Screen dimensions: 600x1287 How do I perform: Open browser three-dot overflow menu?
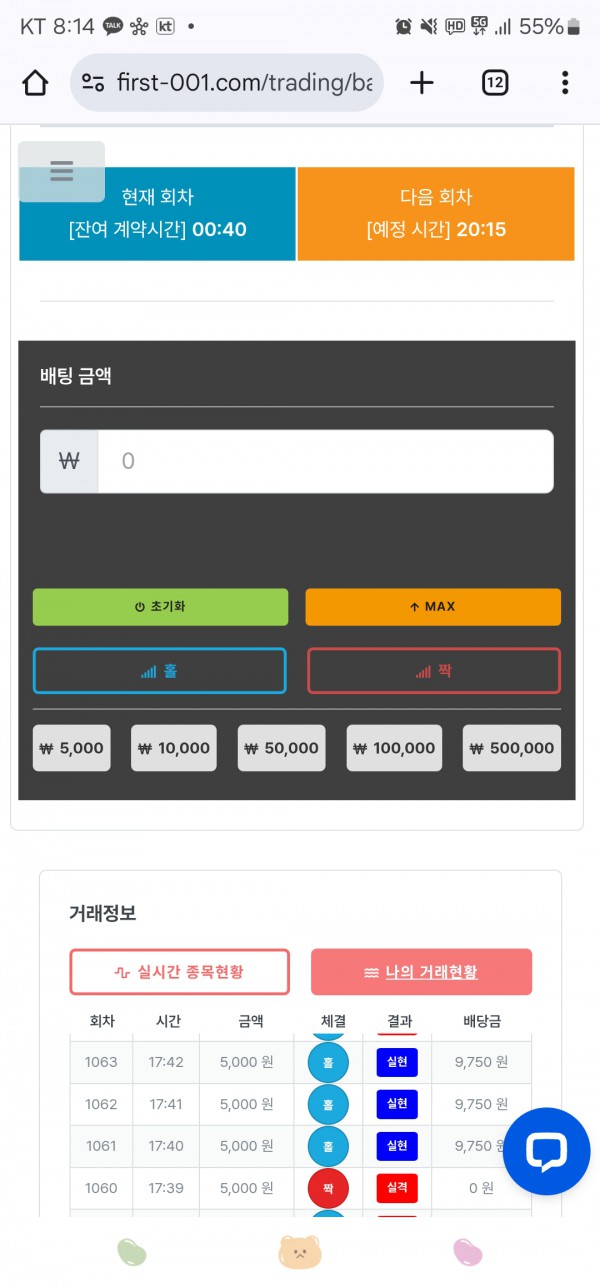(x=565, y=83)
